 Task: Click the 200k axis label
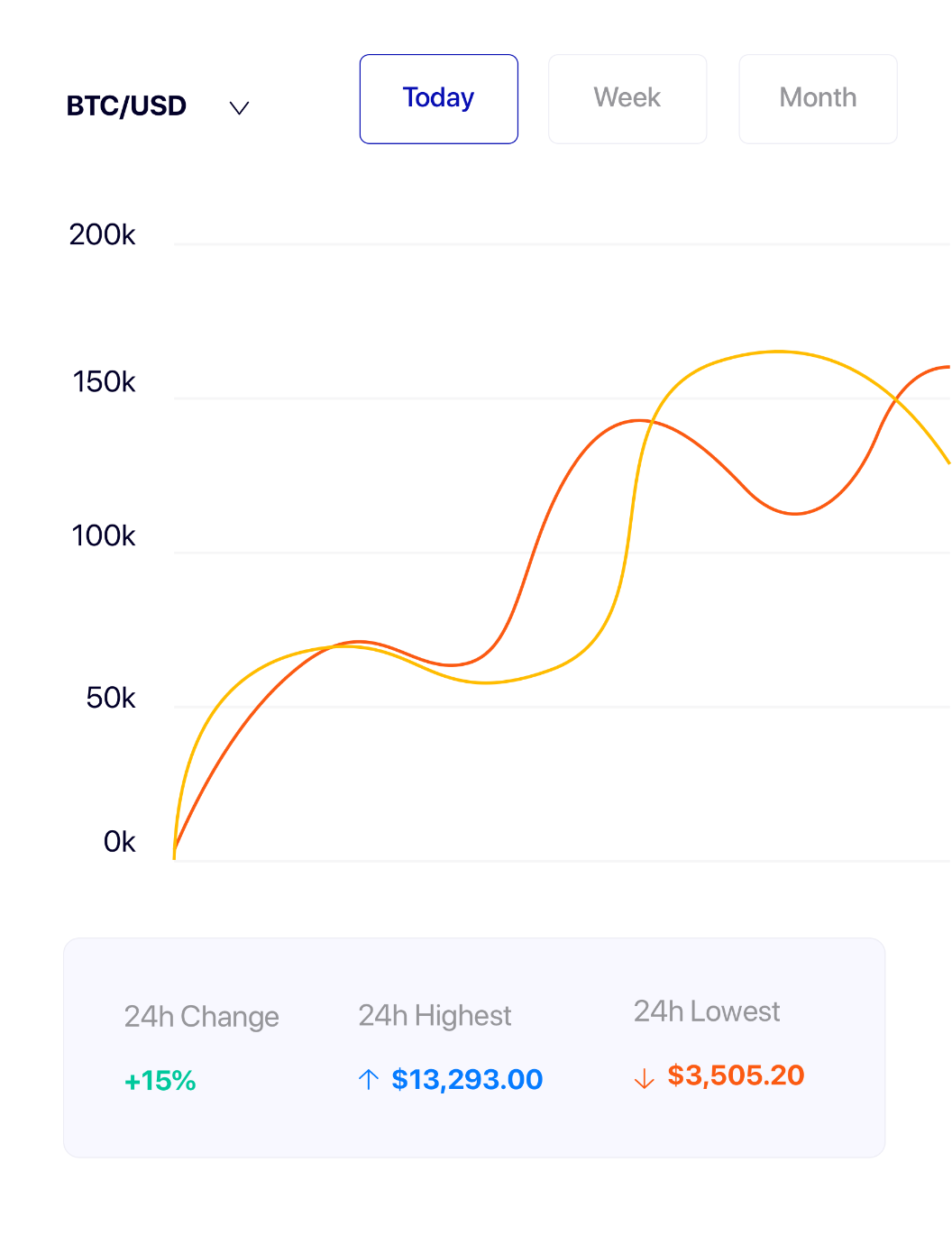coord(102,235)
